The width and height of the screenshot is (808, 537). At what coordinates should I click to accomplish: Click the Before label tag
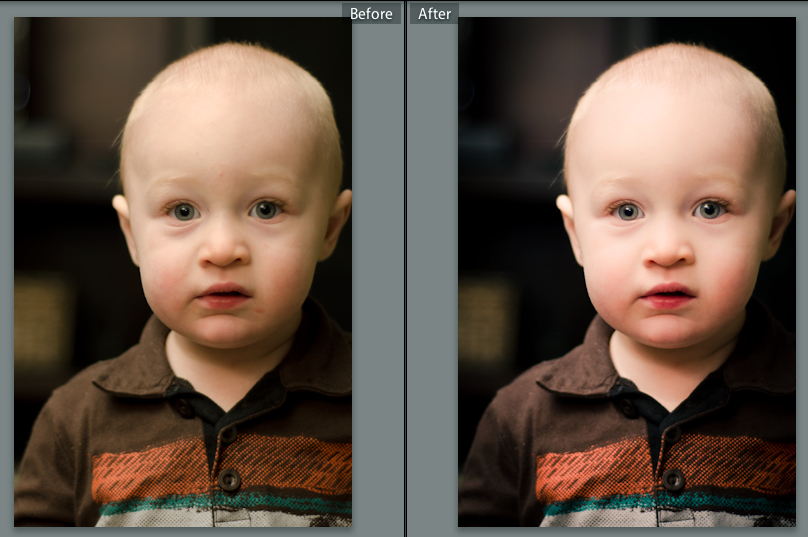point(371,14)
